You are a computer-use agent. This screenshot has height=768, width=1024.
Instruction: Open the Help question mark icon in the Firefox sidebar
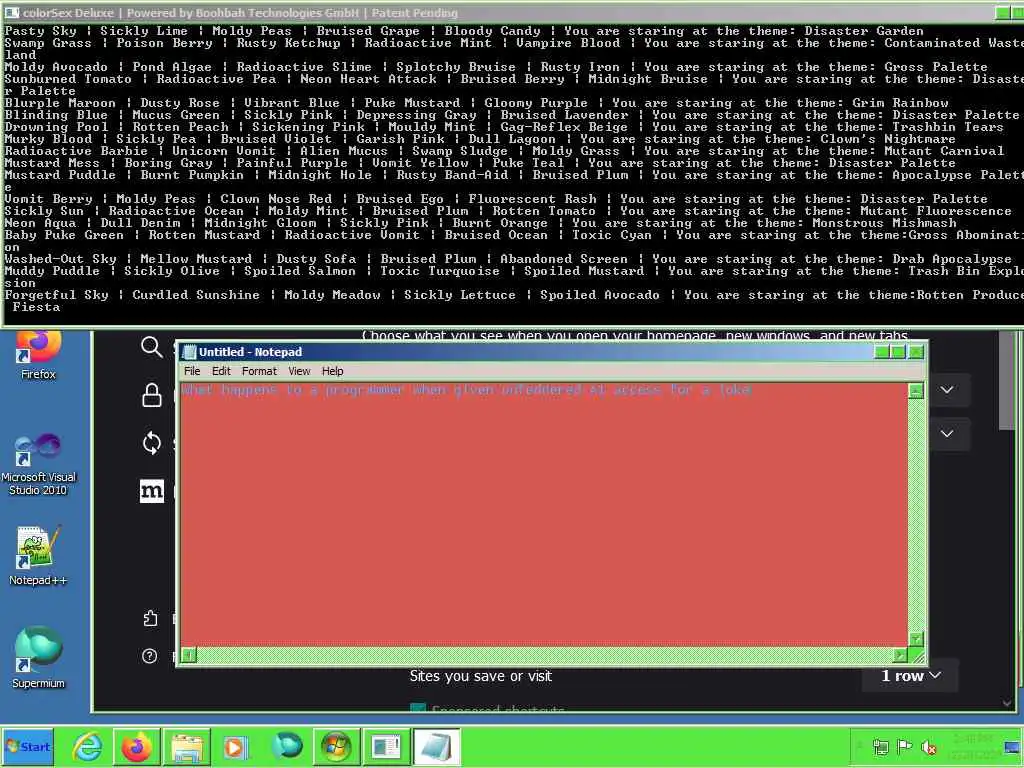(150, 656)
